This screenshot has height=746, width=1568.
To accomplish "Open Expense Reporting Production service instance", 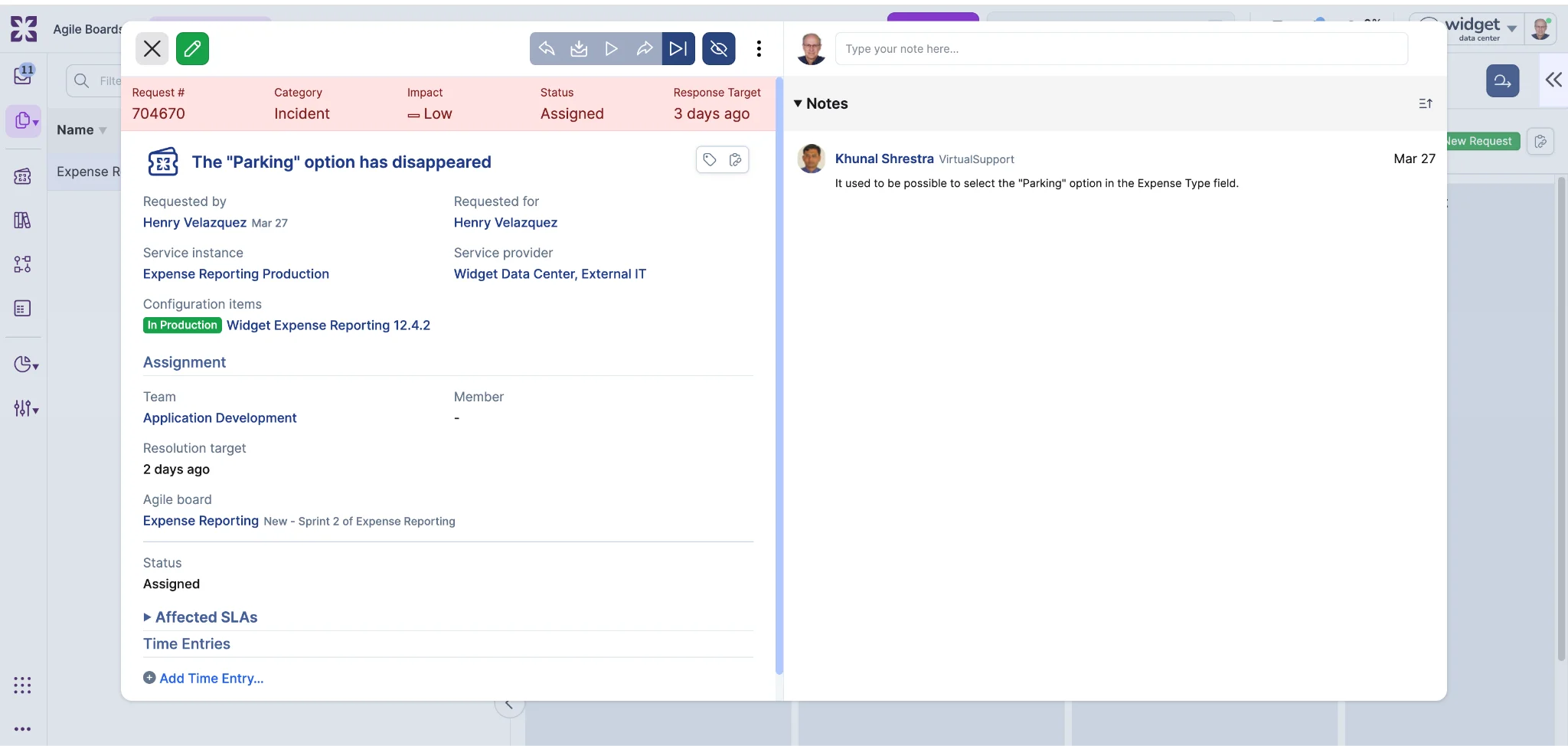I will pos(236,274).
